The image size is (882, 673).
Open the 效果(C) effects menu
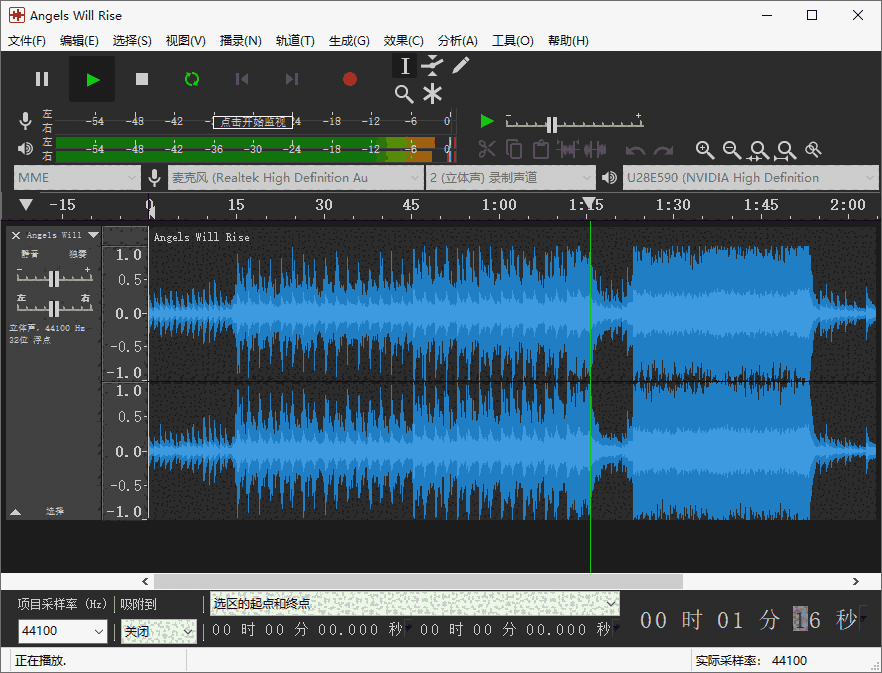[403, 41]
